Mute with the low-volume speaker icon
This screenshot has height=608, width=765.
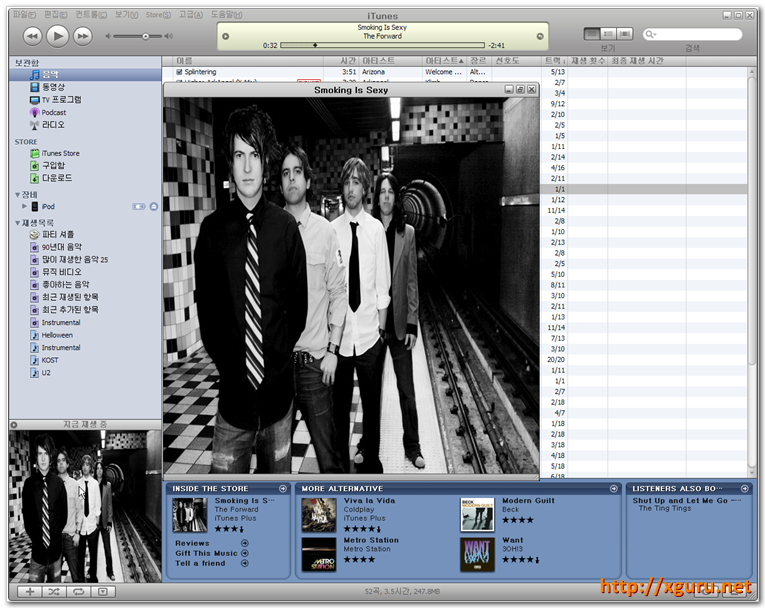[x=108, y=36]
